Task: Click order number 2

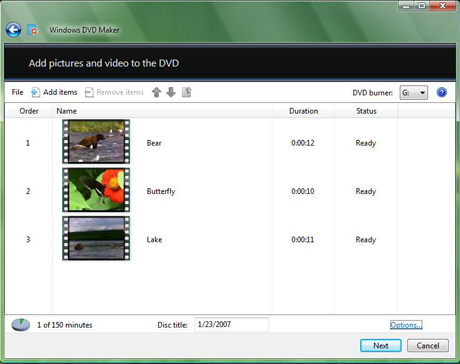Action: click(28, 191)
